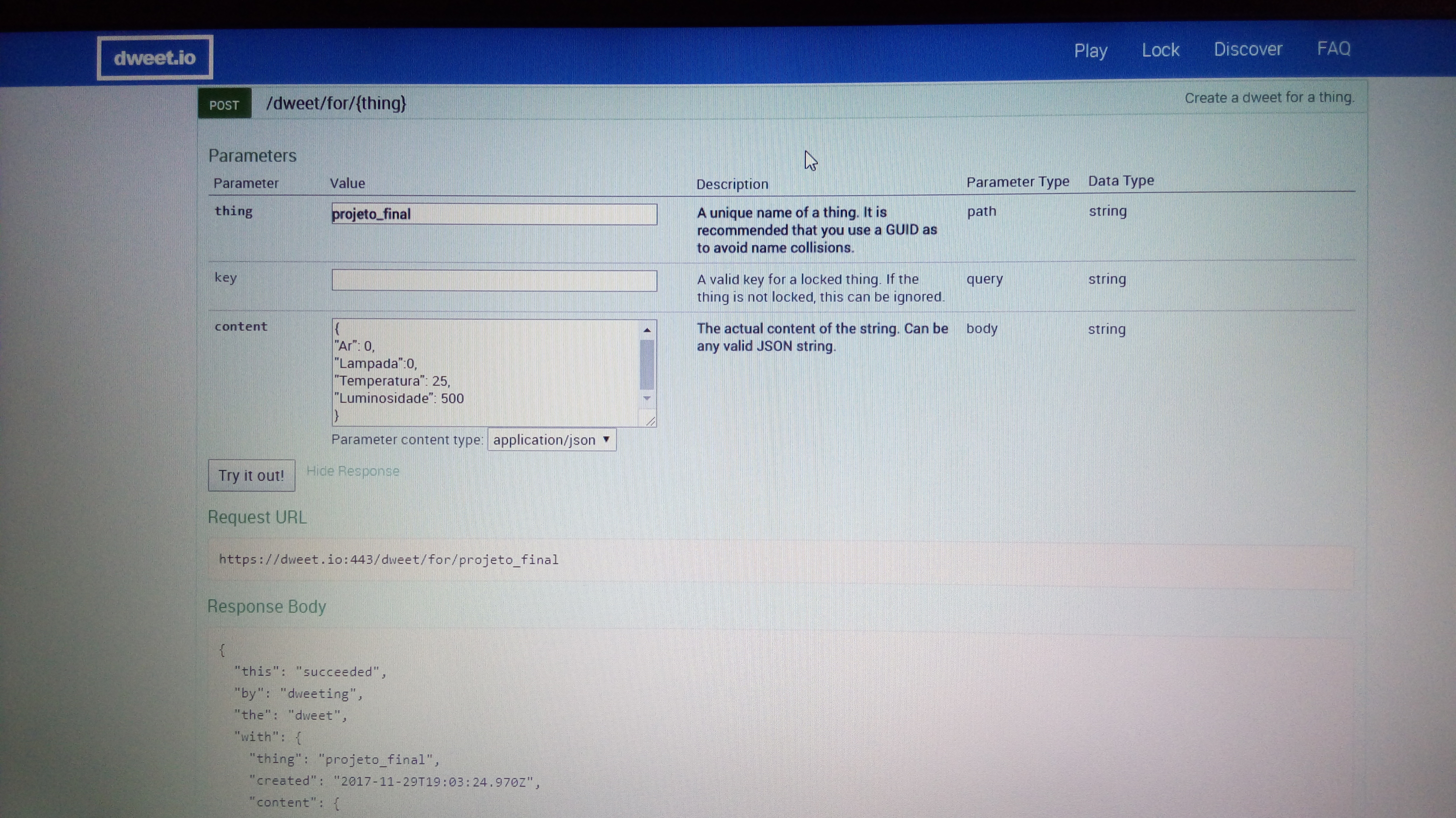Click the 'Request URL' heading

pos(257,517)
